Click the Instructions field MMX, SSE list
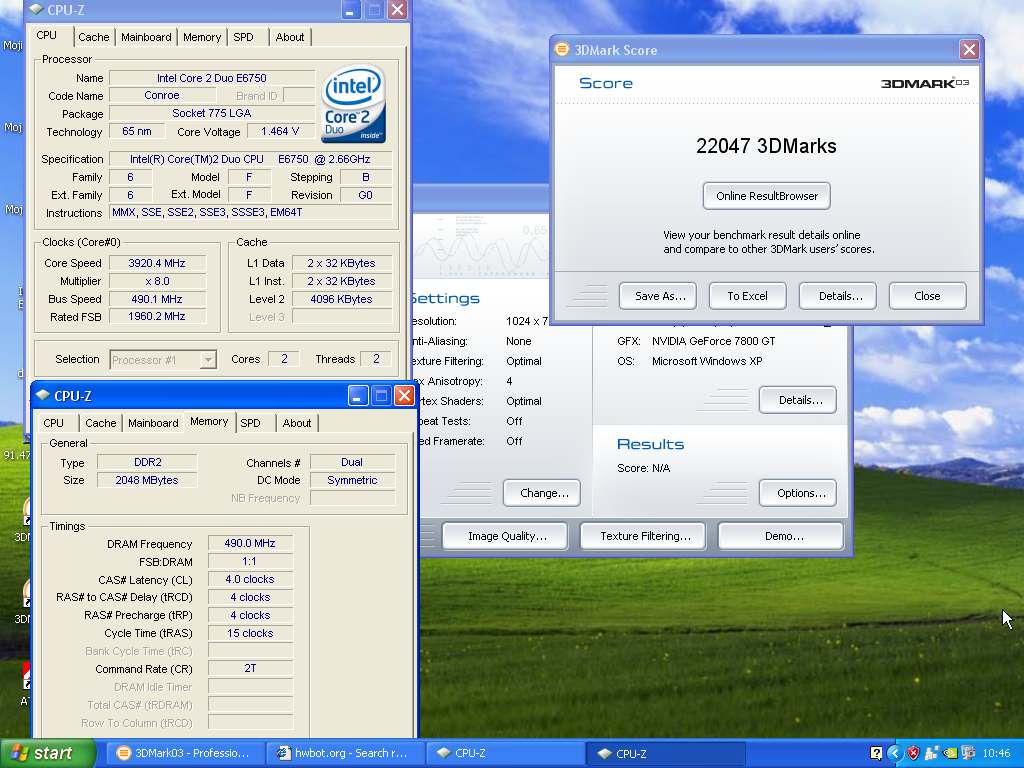1024x768 pixels. [x=251, y=212]
